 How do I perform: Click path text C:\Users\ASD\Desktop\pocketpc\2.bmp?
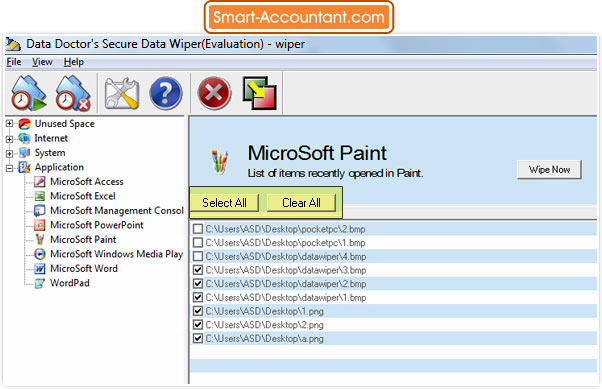(x=285, y=229)
